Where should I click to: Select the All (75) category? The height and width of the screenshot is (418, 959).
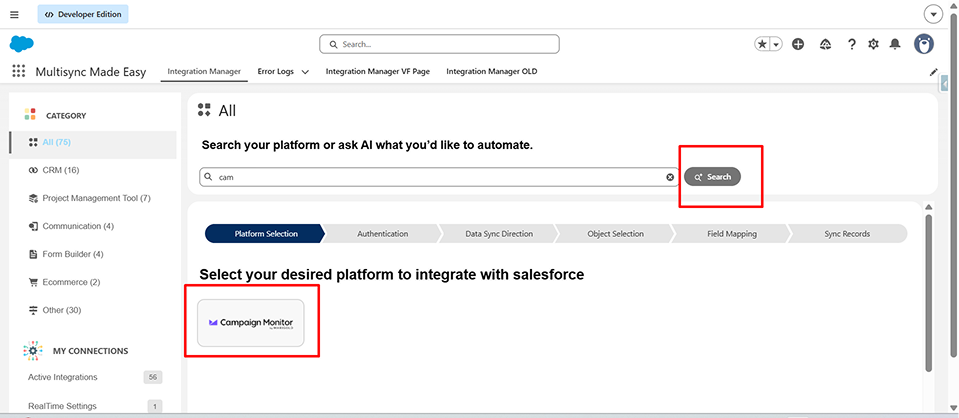point(93,143)
